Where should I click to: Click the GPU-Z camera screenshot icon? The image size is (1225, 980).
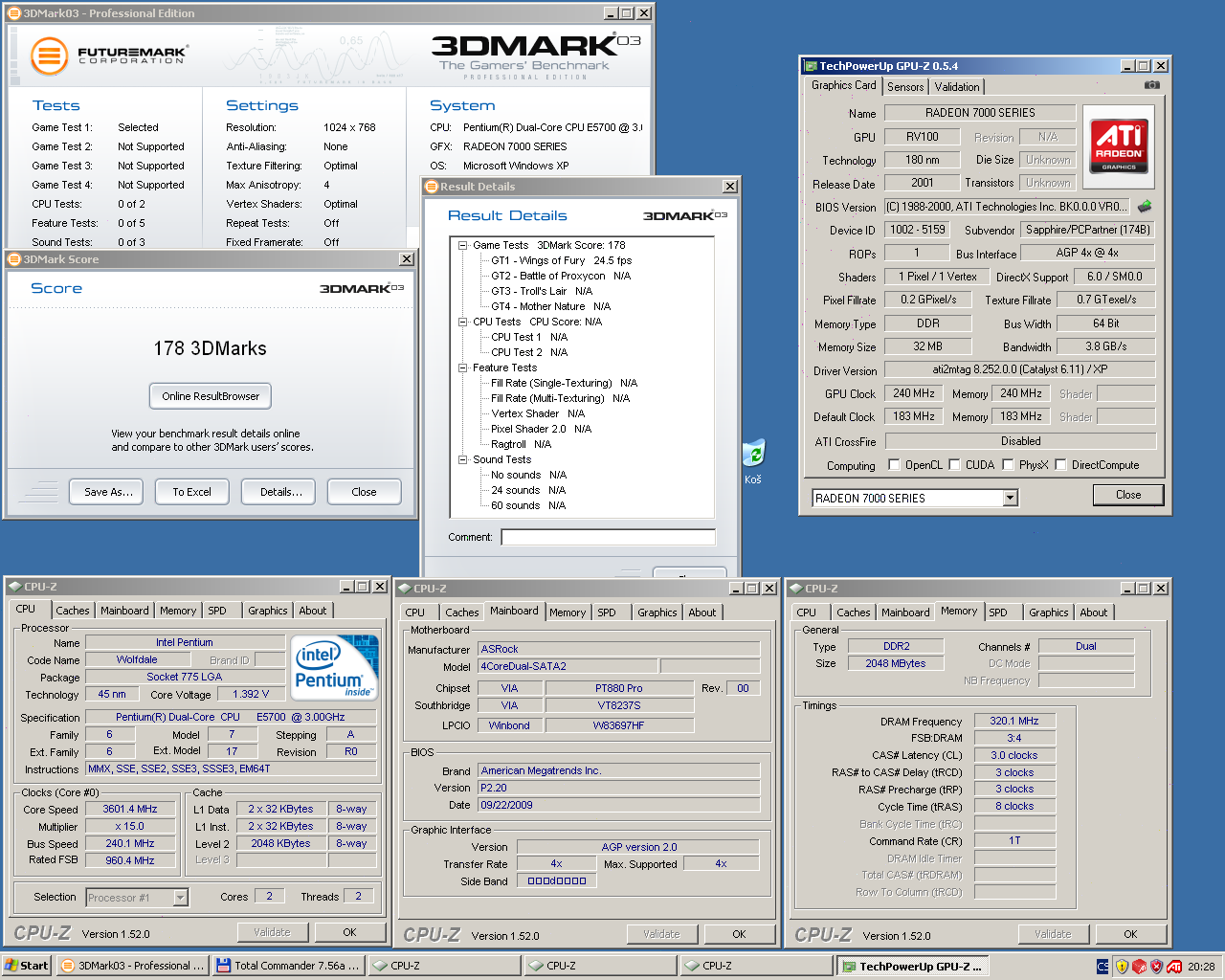pyautogui.click(x=1152, y=85)
